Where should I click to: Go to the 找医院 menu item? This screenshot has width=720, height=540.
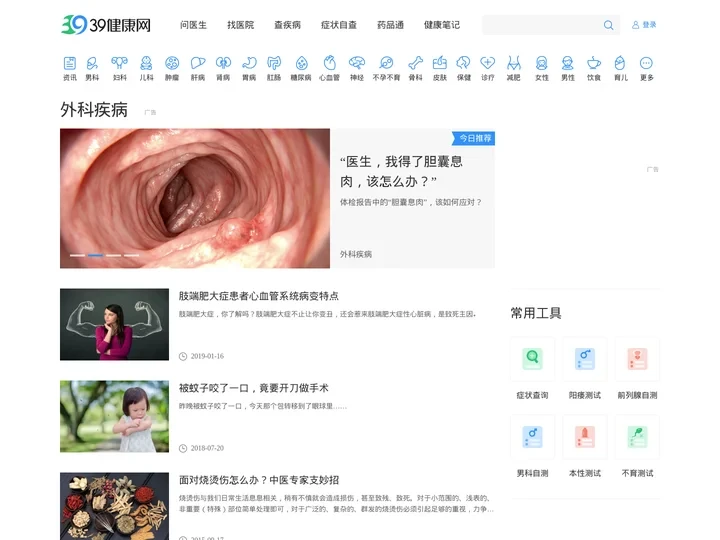tap(241, 25)
